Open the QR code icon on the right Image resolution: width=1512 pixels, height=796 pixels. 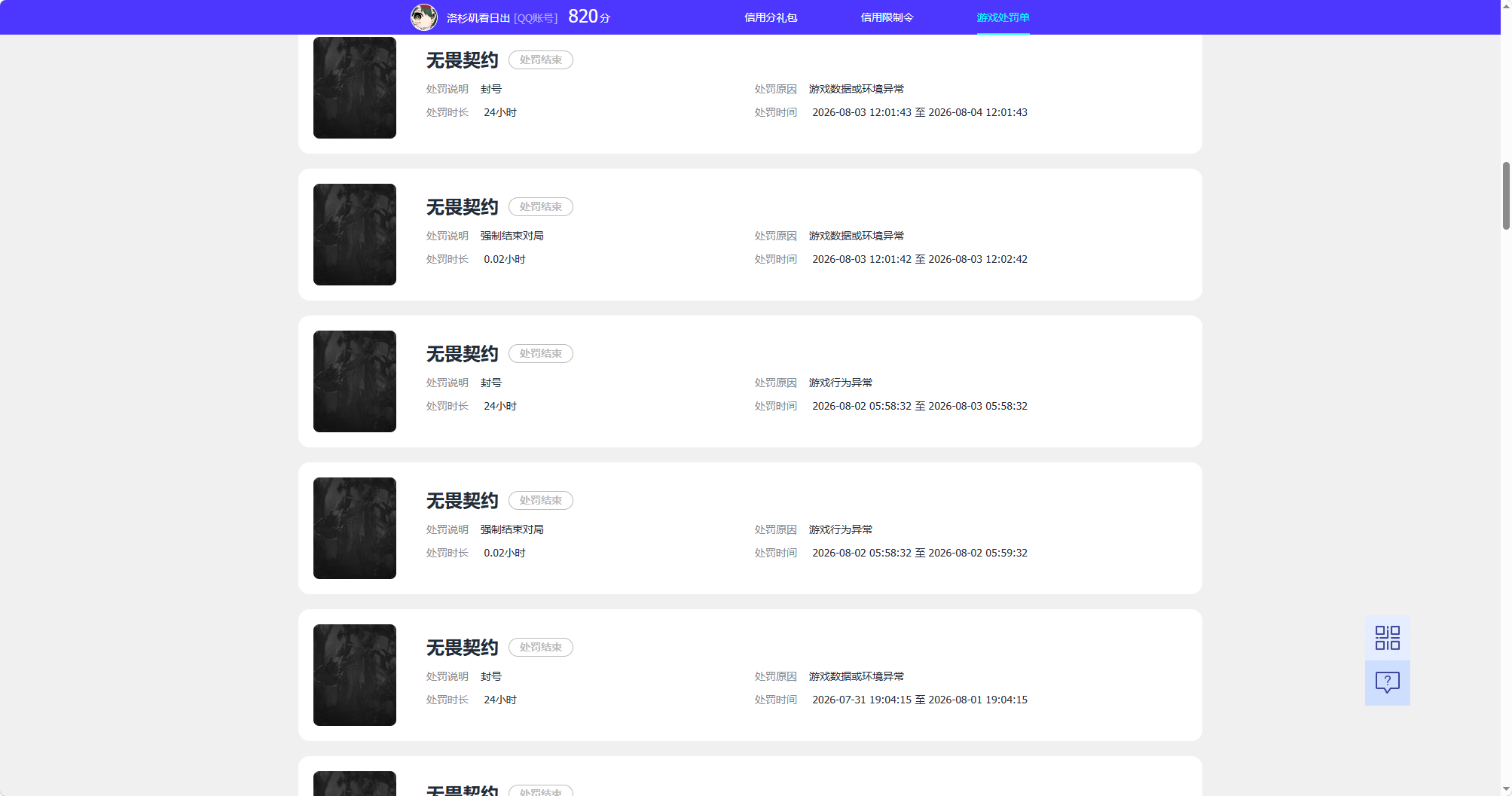(1387, 638)
